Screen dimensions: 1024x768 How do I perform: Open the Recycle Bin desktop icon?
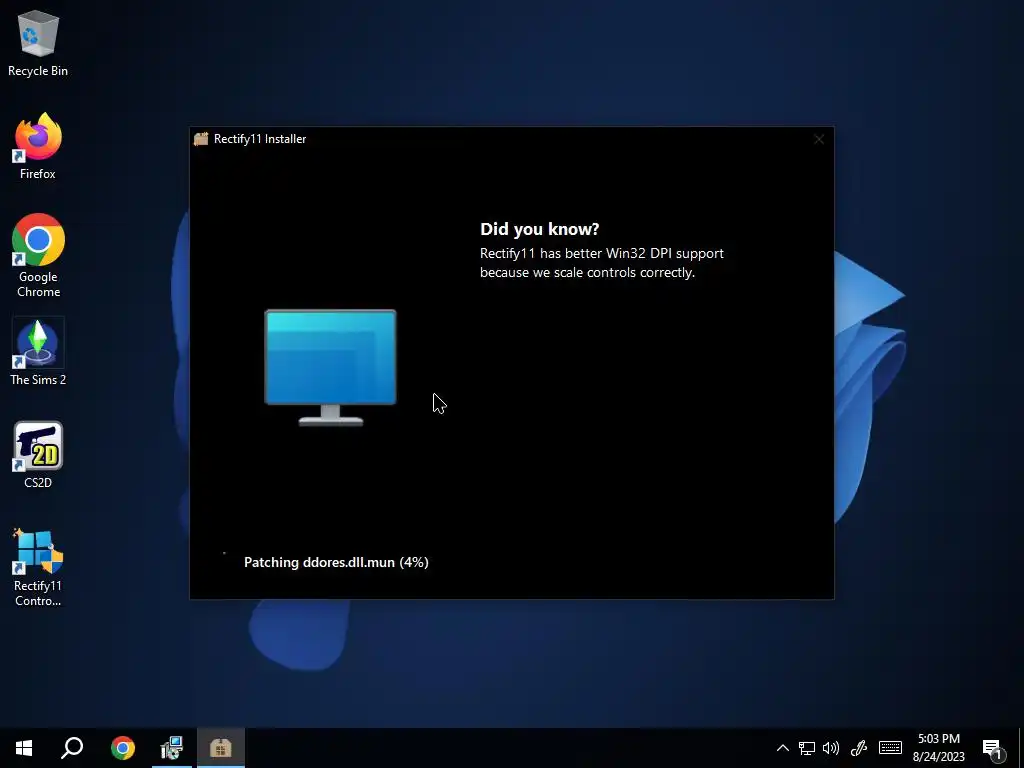38,44
